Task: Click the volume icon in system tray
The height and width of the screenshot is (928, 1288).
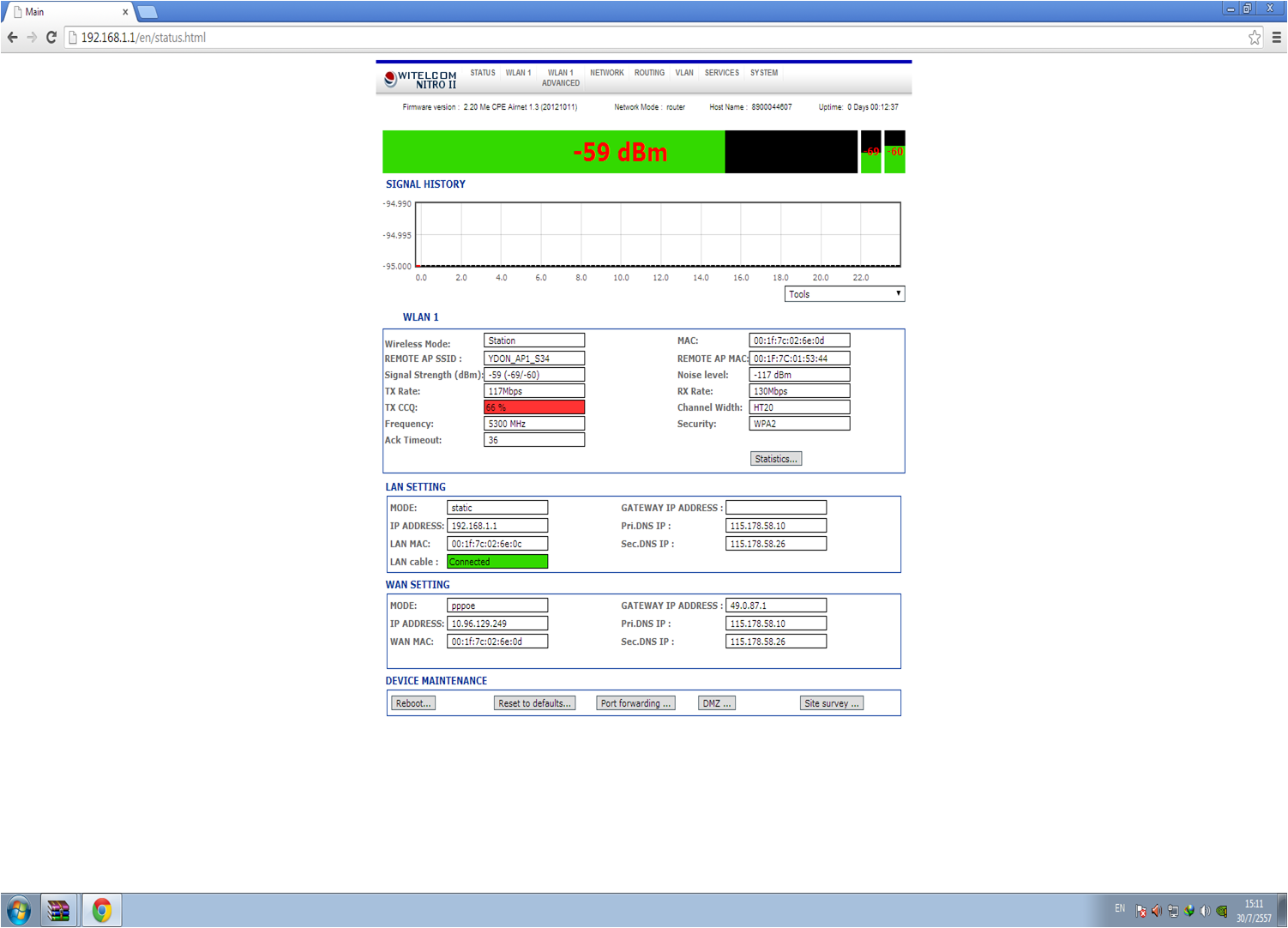Action: click(1205, 911)
